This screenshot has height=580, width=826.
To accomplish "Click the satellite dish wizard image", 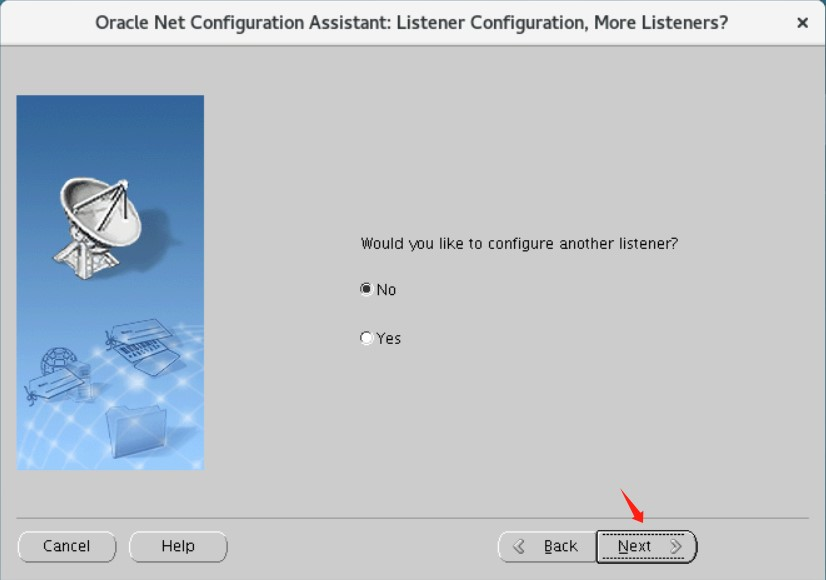I will 110,282.
